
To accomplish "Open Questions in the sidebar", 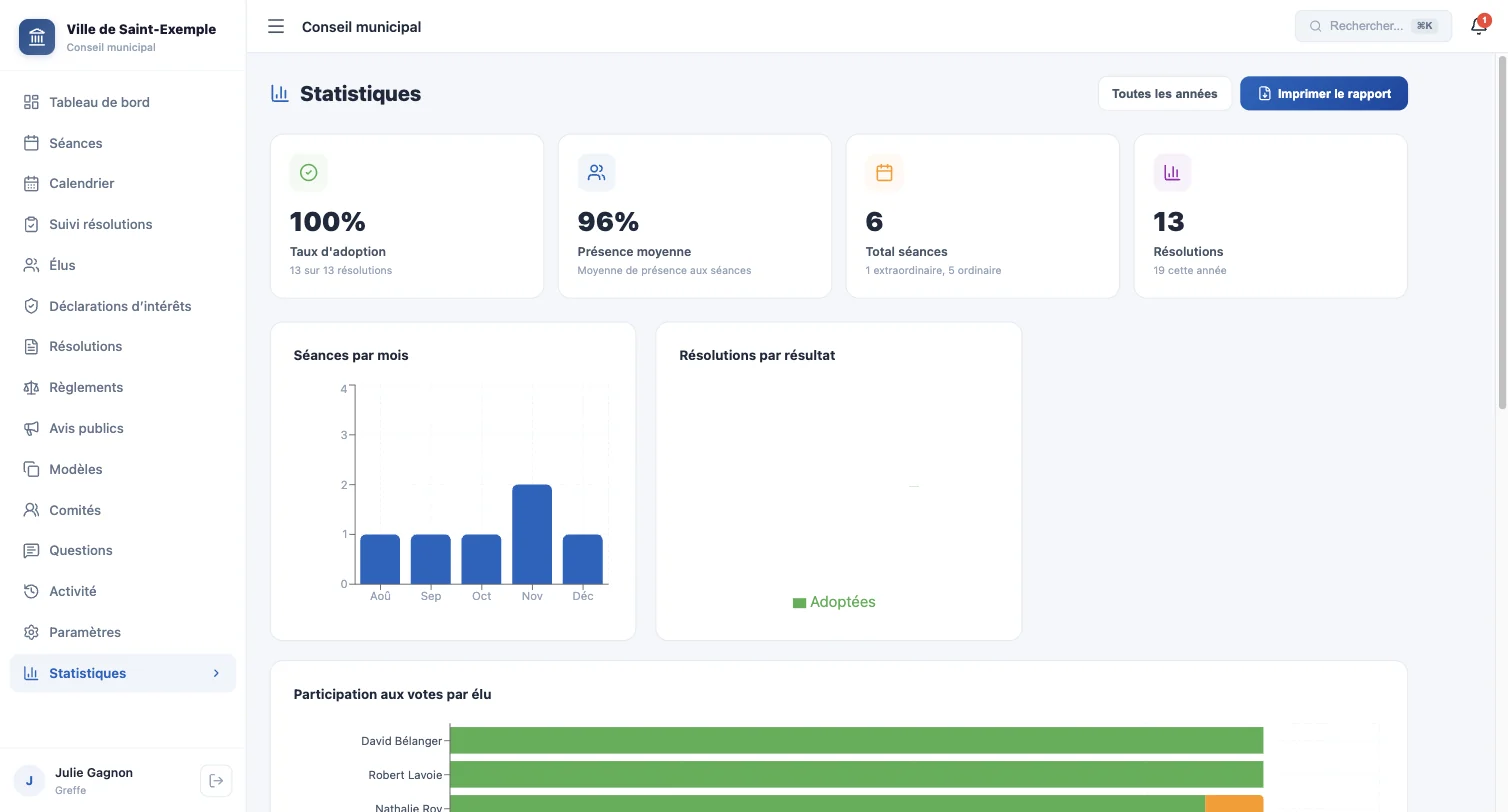I will 123,551.
